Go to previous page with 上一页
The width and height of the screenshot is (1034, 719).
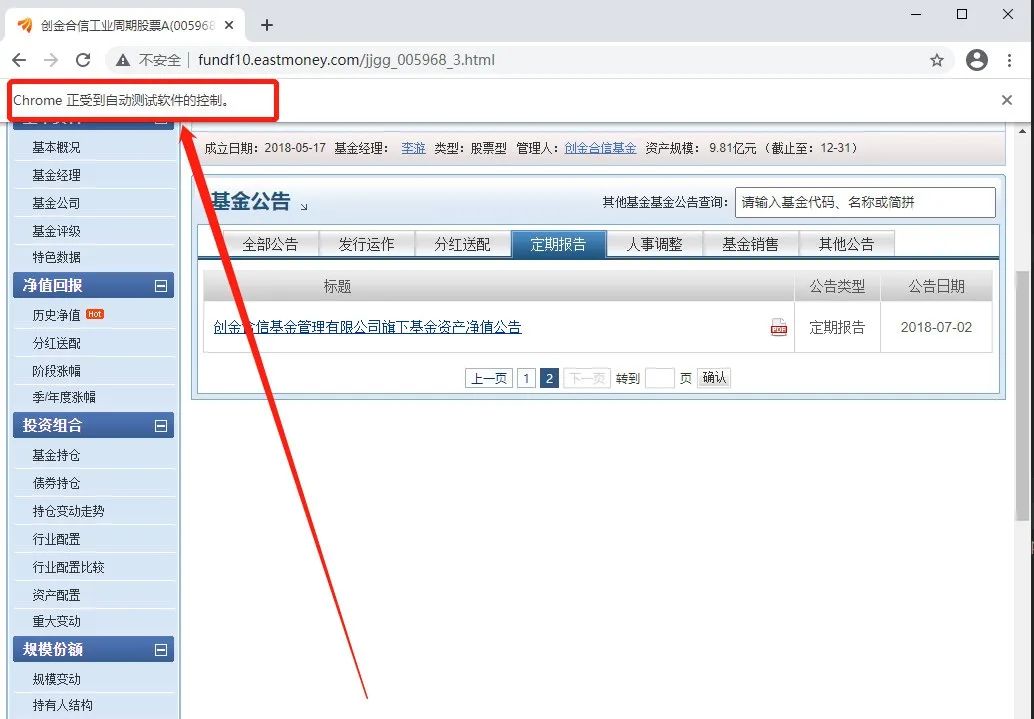[488, 378]
